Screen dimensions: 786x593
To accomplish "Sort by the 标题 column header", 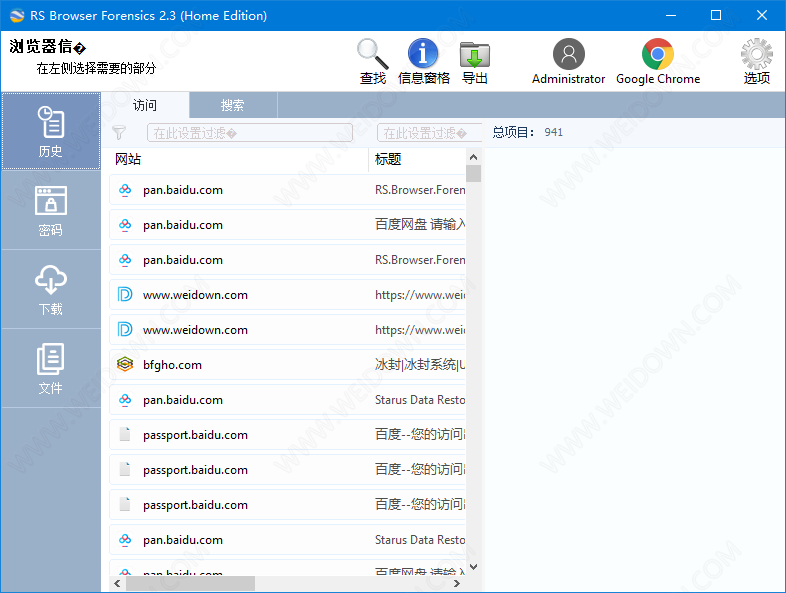I will (x=418, y=159).
